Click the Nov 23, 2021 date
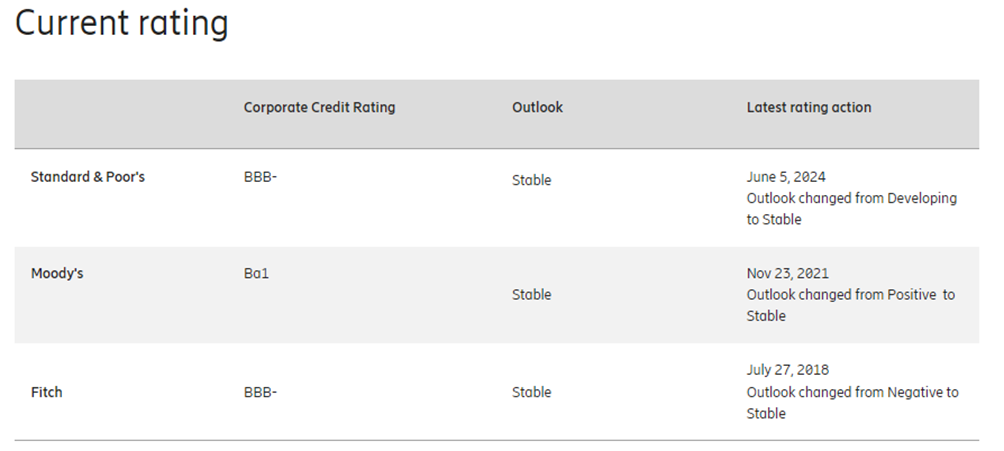 coord(787,273)
